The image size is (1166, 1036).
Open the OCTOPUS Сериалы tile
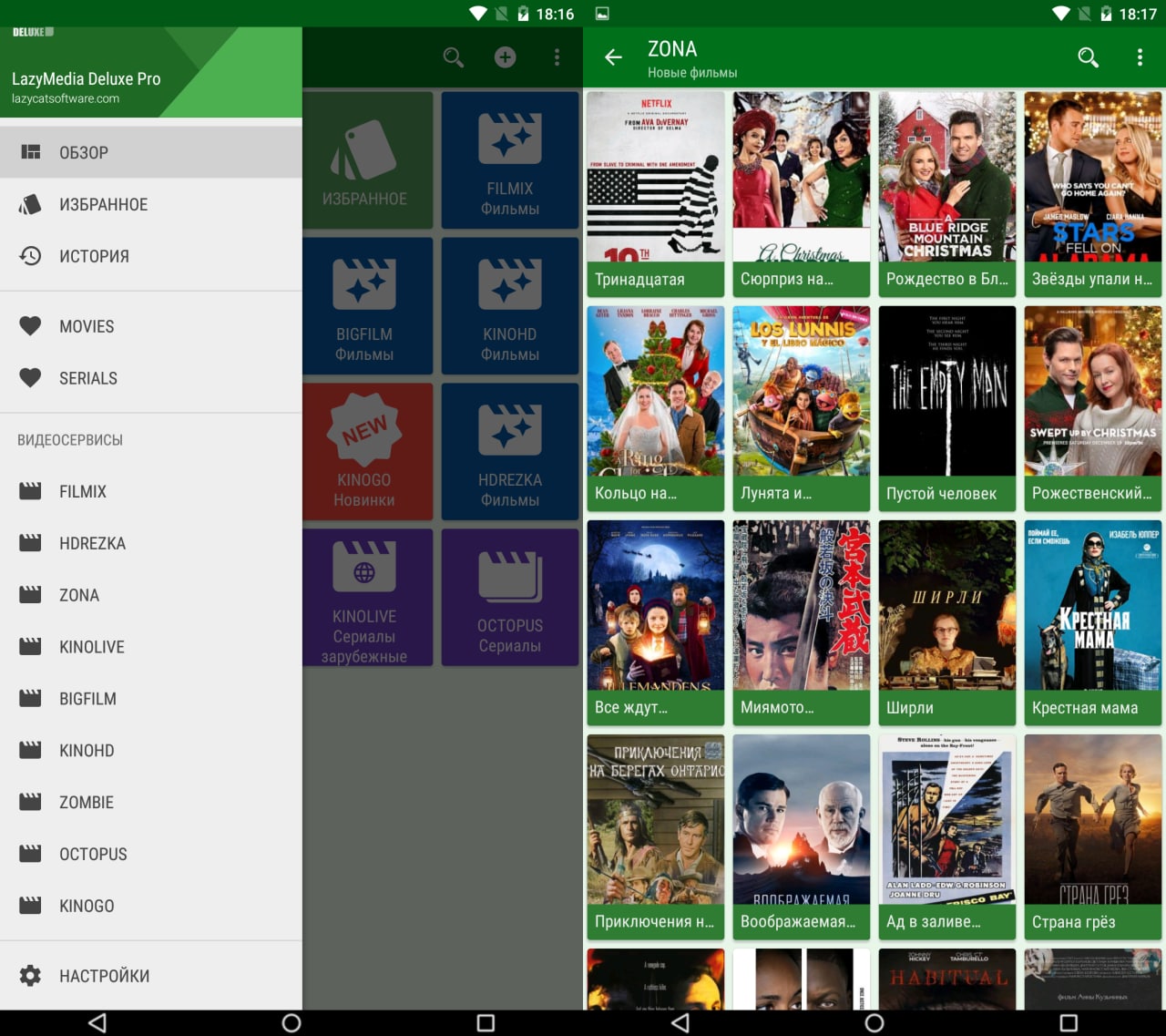click(x=510, y=598)
